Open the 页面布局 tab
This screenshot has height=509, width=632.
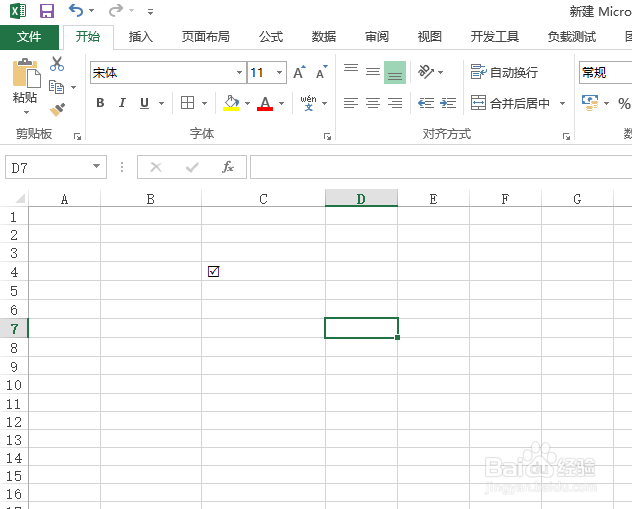[206, 37]
